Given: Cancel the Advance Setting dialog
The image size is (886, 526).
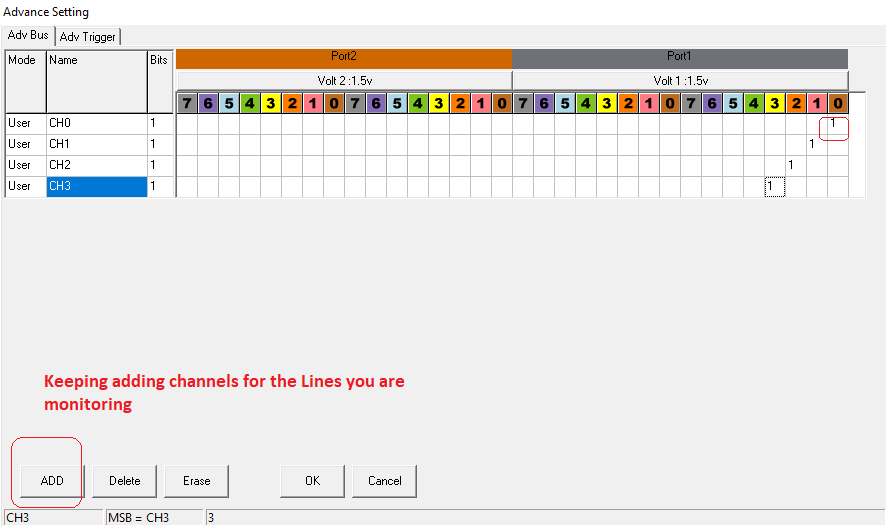Looking at the screenshot, I should [x=384, y=481].
